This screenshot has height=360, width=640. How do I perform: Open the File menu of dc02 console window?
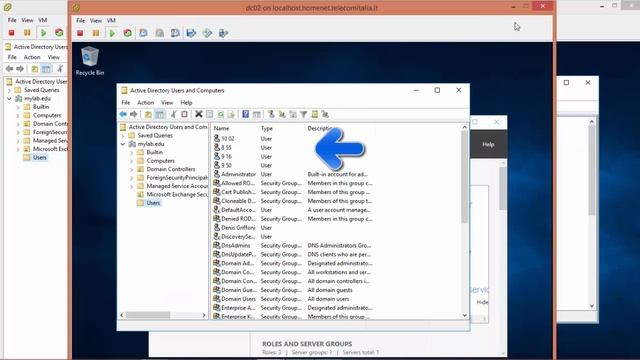[81, 20]
